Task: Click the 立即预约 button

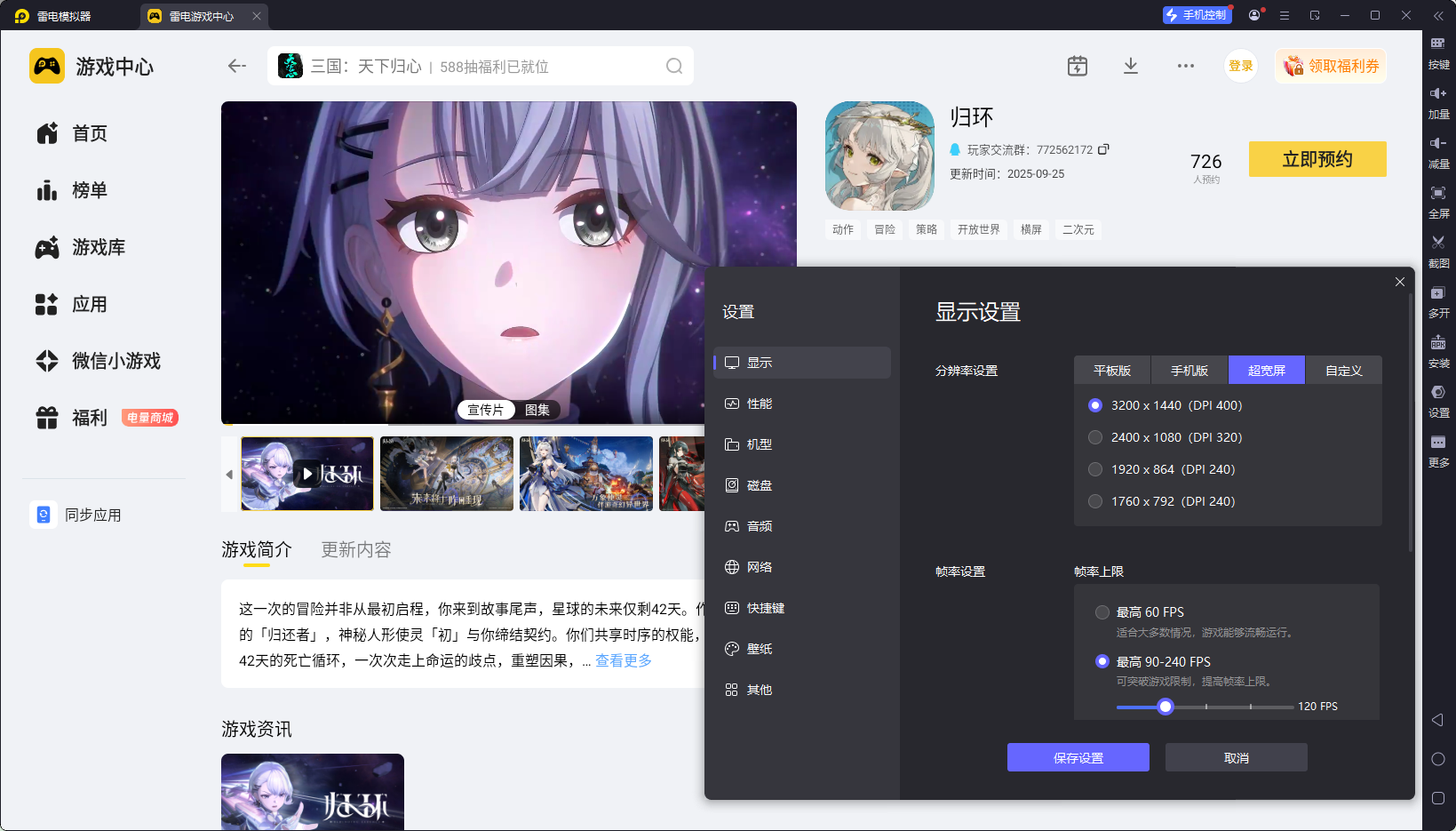Action: (x=1317, y=159)
